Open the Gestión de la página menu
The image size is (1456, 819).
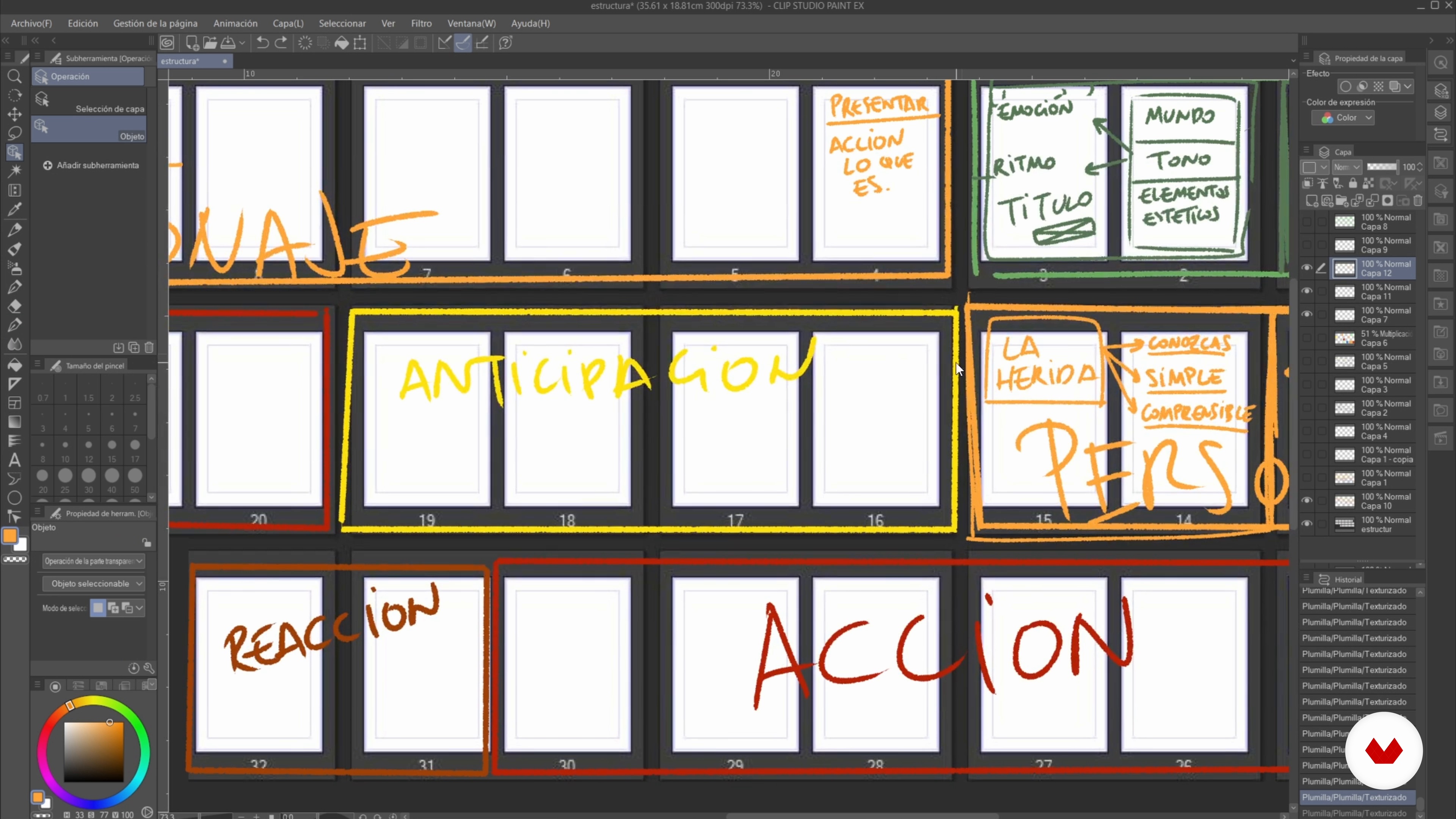coord(155,24)
